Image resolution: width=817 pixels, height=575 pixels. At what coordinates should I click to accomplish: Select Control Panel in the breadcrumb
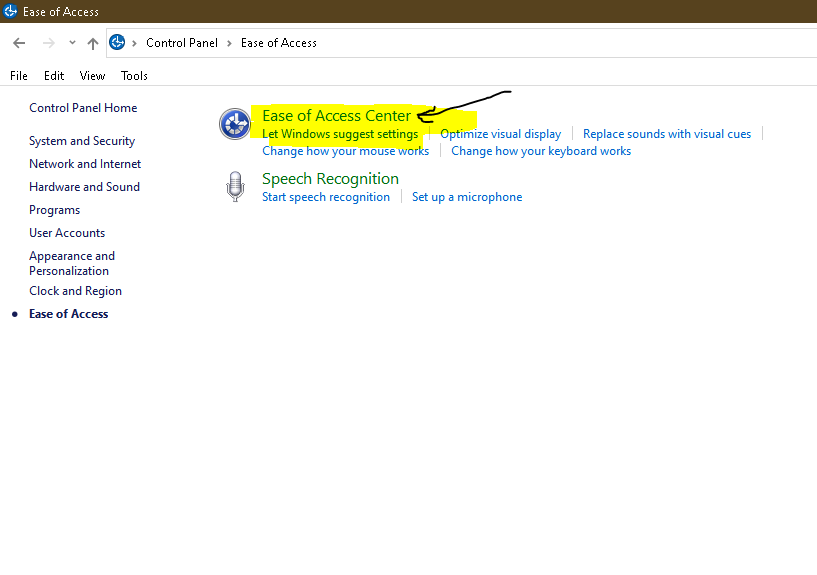(x=182, y=43)
